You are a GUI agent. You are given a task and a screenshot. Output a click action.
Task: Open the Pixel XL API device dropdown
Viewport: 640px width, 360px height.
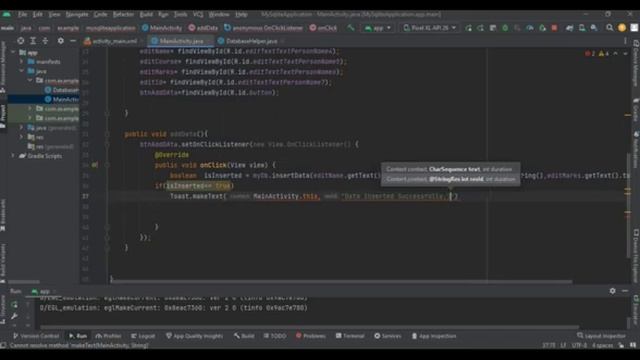click(429, 28)
